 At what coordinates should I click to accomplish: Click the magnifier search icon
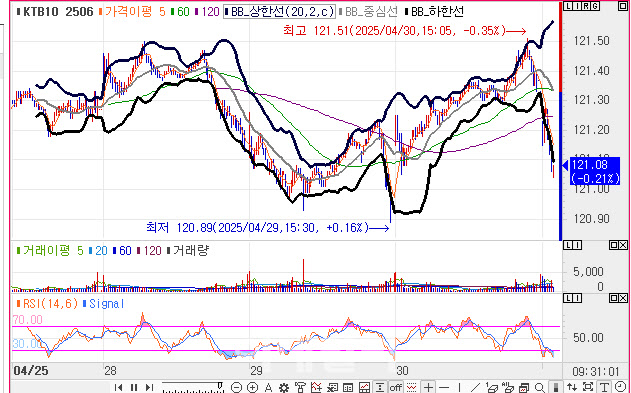tap(540, 387)
